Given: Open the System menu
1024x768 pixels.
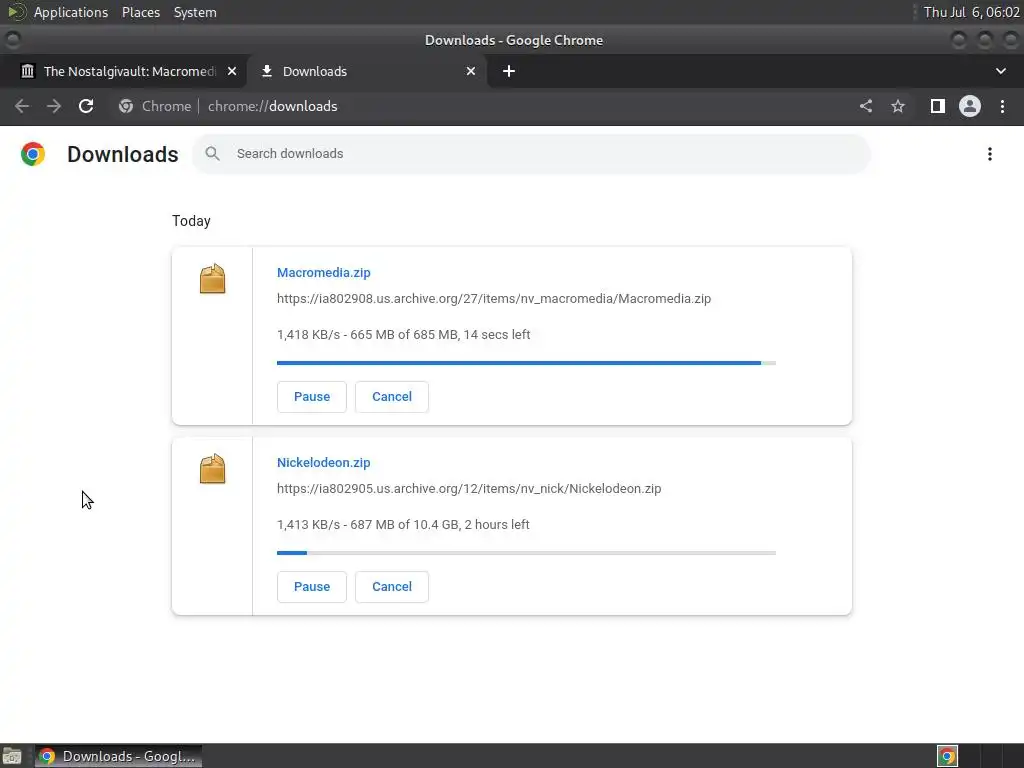Looking at the screenshot, I should (x=195, y=12).
